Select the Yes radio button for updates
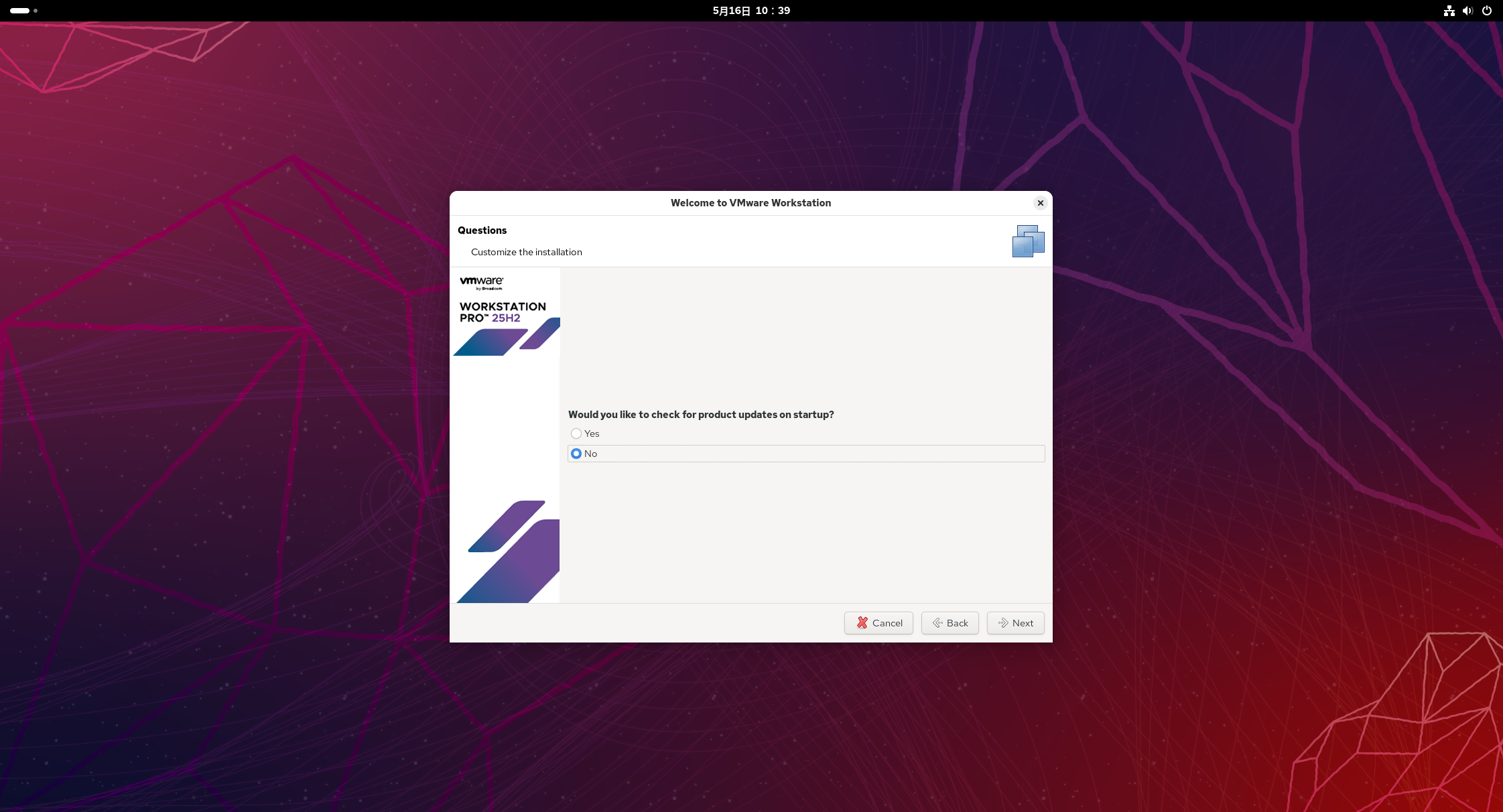Screen dimensions: 1503x812 pyautogui.click(x=576, y=433)
